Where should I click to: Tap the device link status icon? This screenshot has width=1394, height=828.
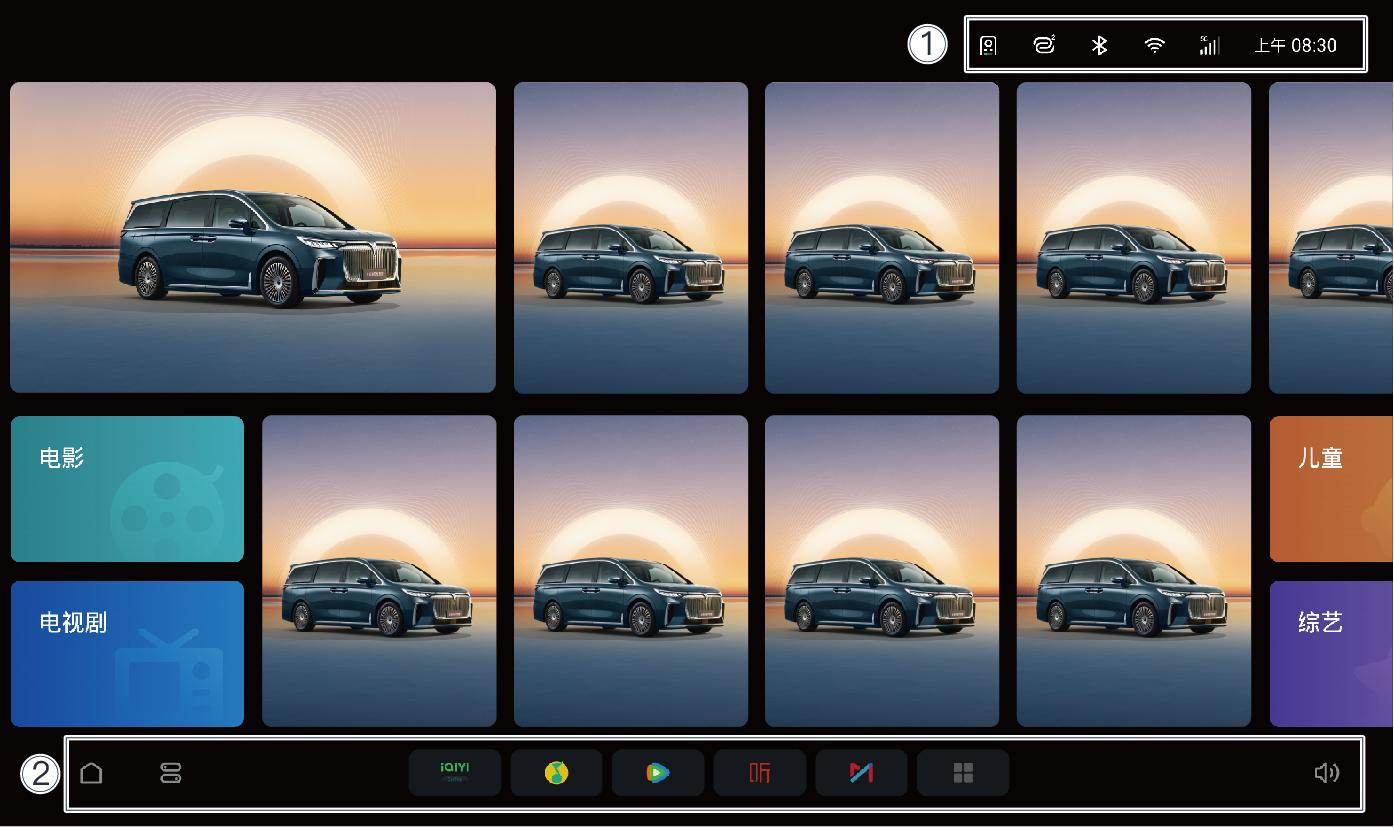point(1044,45)
